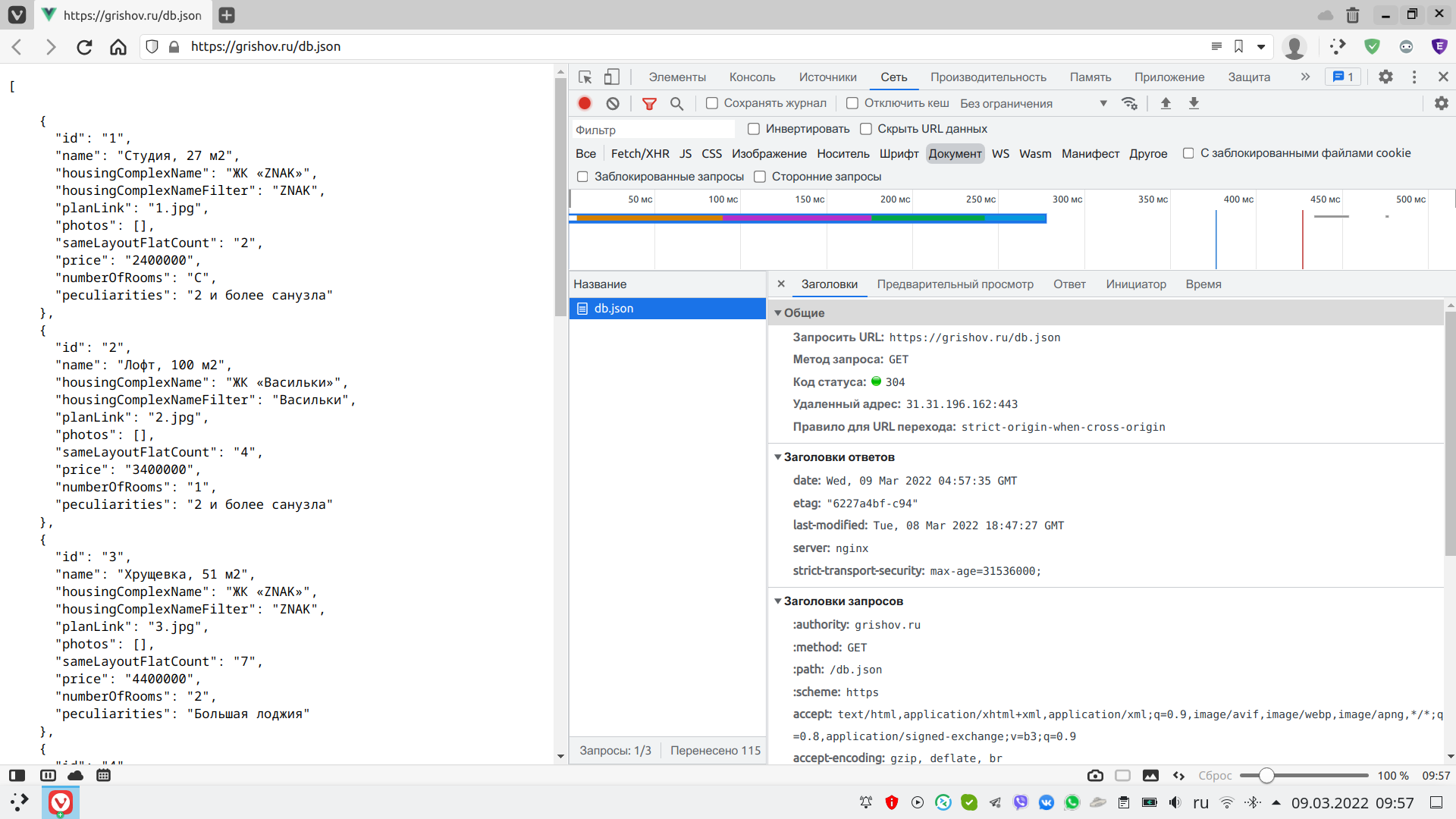Select the db.json request row

tap(667, 309)
